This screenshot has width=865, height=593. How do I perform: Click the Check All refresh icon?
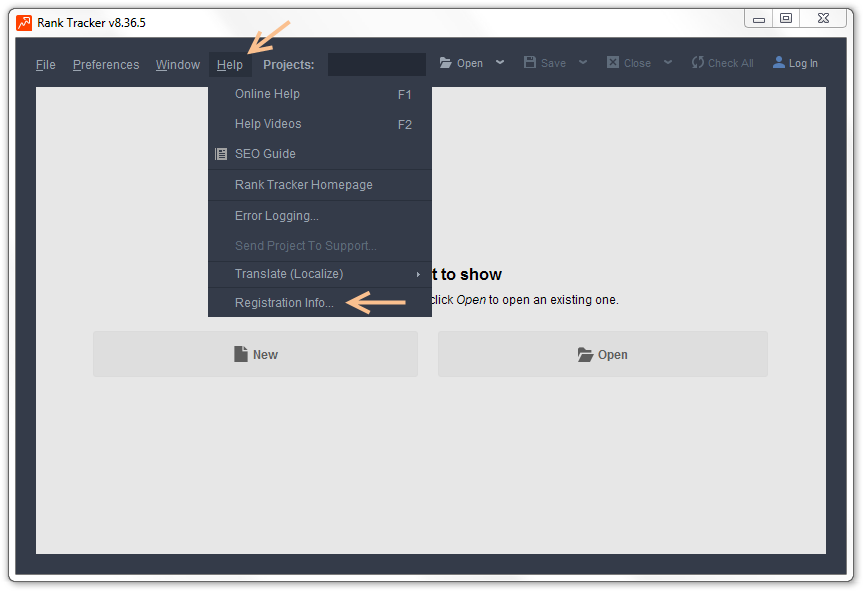pyautogui.click(x=698, y=62)
